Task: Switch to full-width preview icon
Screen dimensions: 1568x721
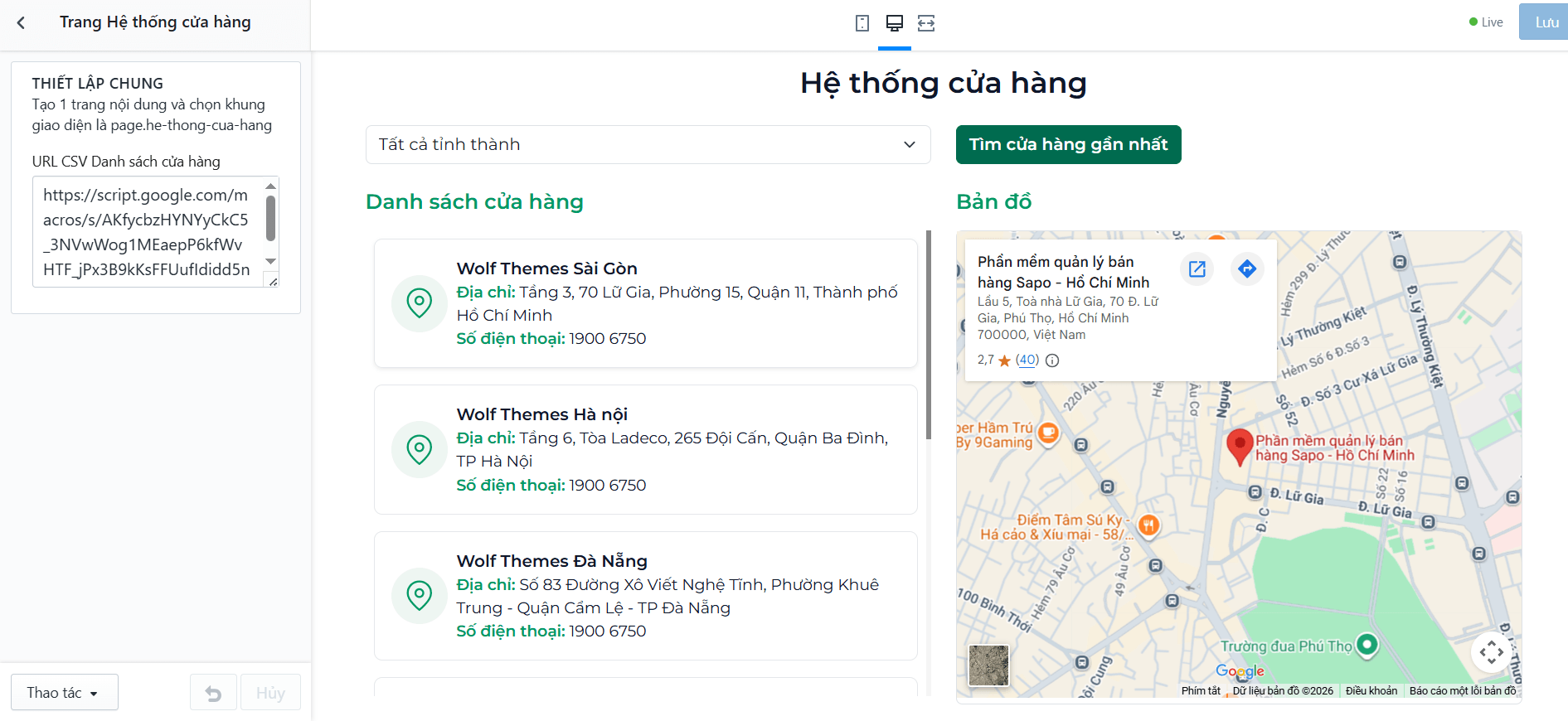Action: (x=926, y=23)
